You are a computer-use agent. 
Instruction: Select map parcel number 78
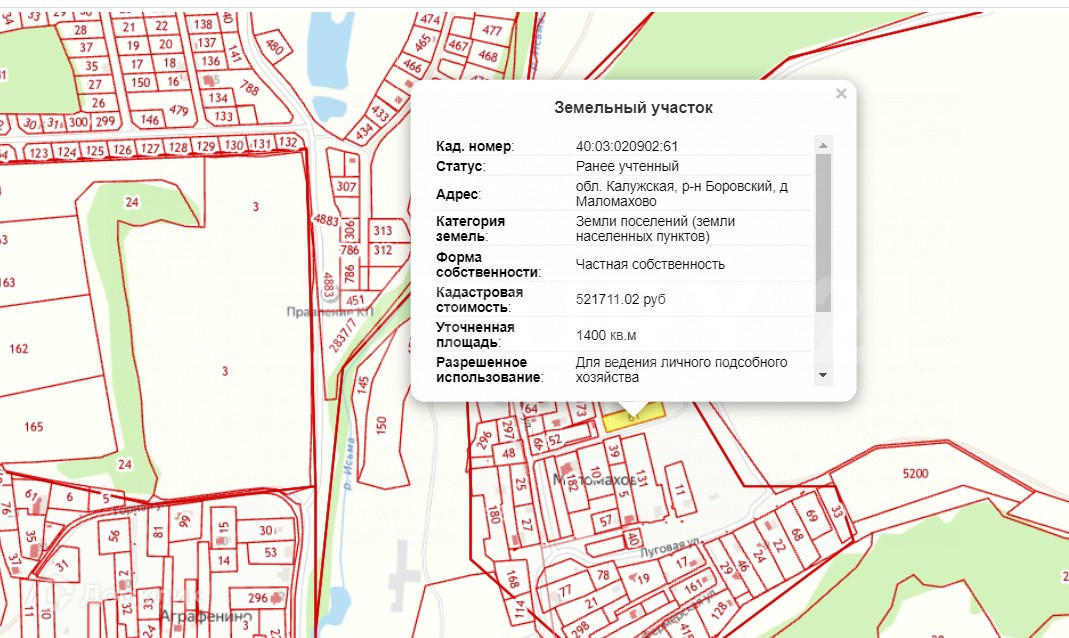(x=603, y=575)
